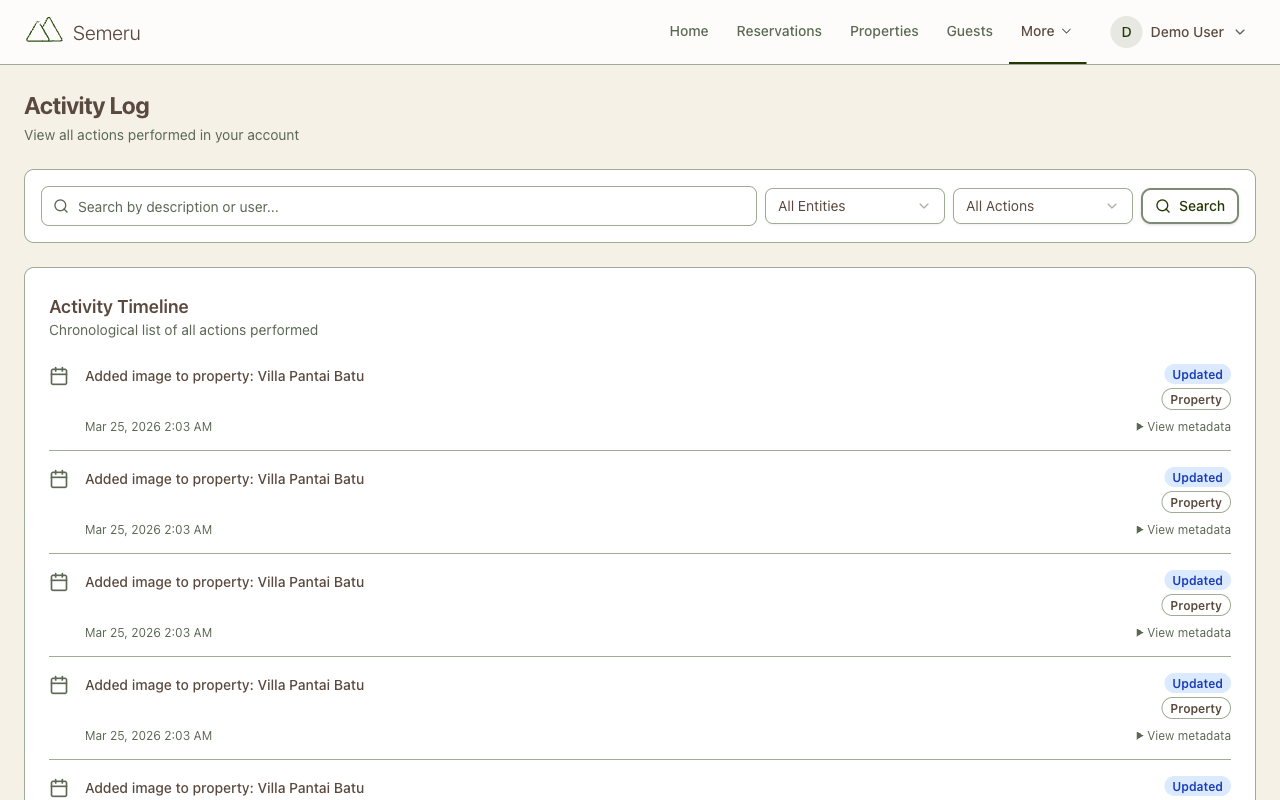
Task: Click the Property badge on the second entry
Action: (1196, 503)
